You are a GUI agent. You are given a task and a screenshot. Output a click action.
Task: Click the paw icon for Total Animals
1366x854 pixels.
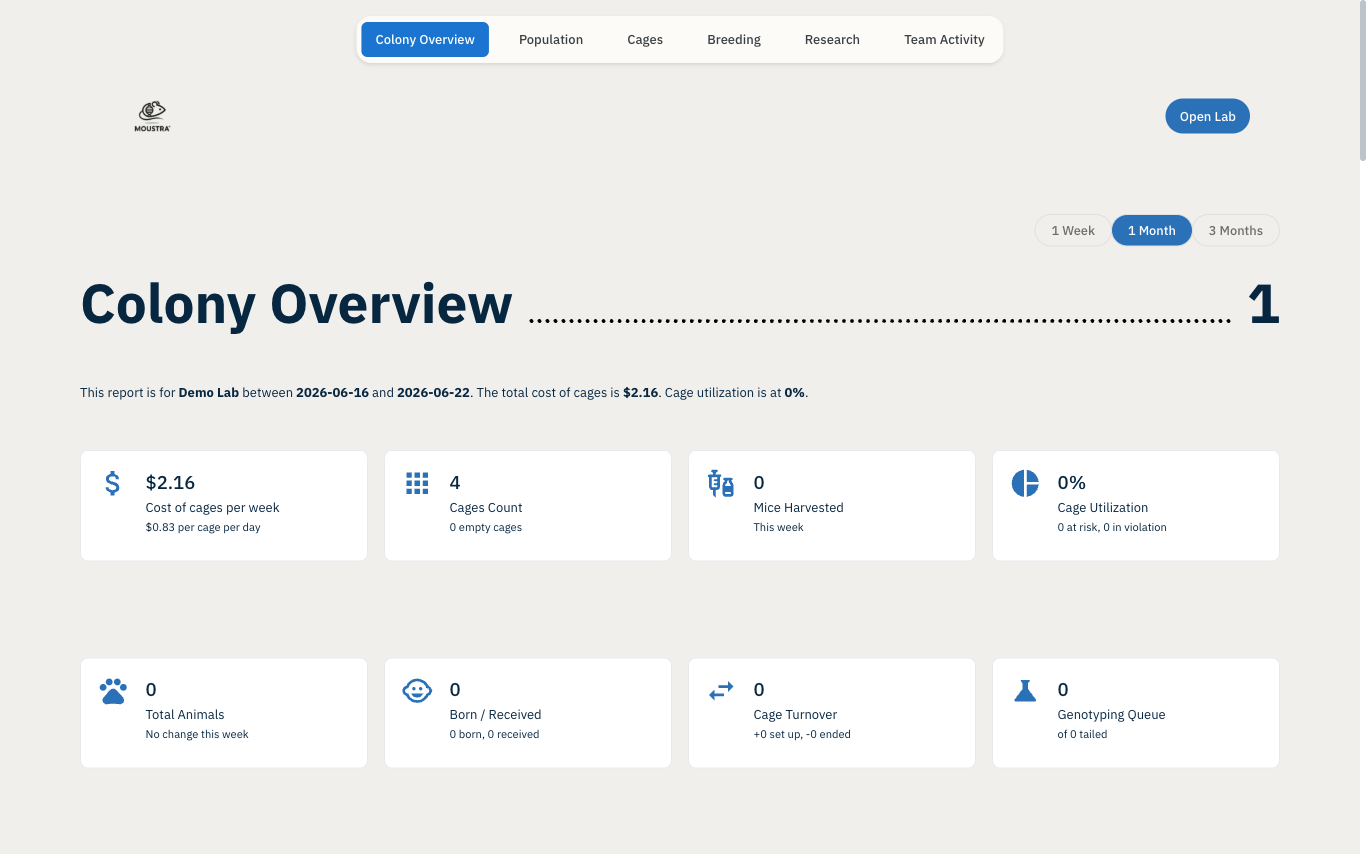tap(113, 691)
